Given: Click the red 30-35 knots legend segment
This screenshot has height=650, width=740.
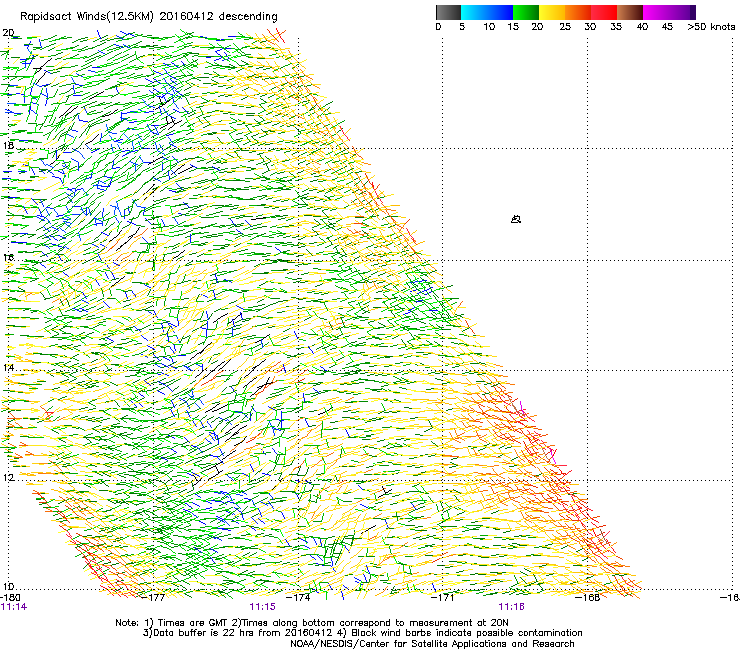Looking at the screenshot, I should click(x=604, y=12).
